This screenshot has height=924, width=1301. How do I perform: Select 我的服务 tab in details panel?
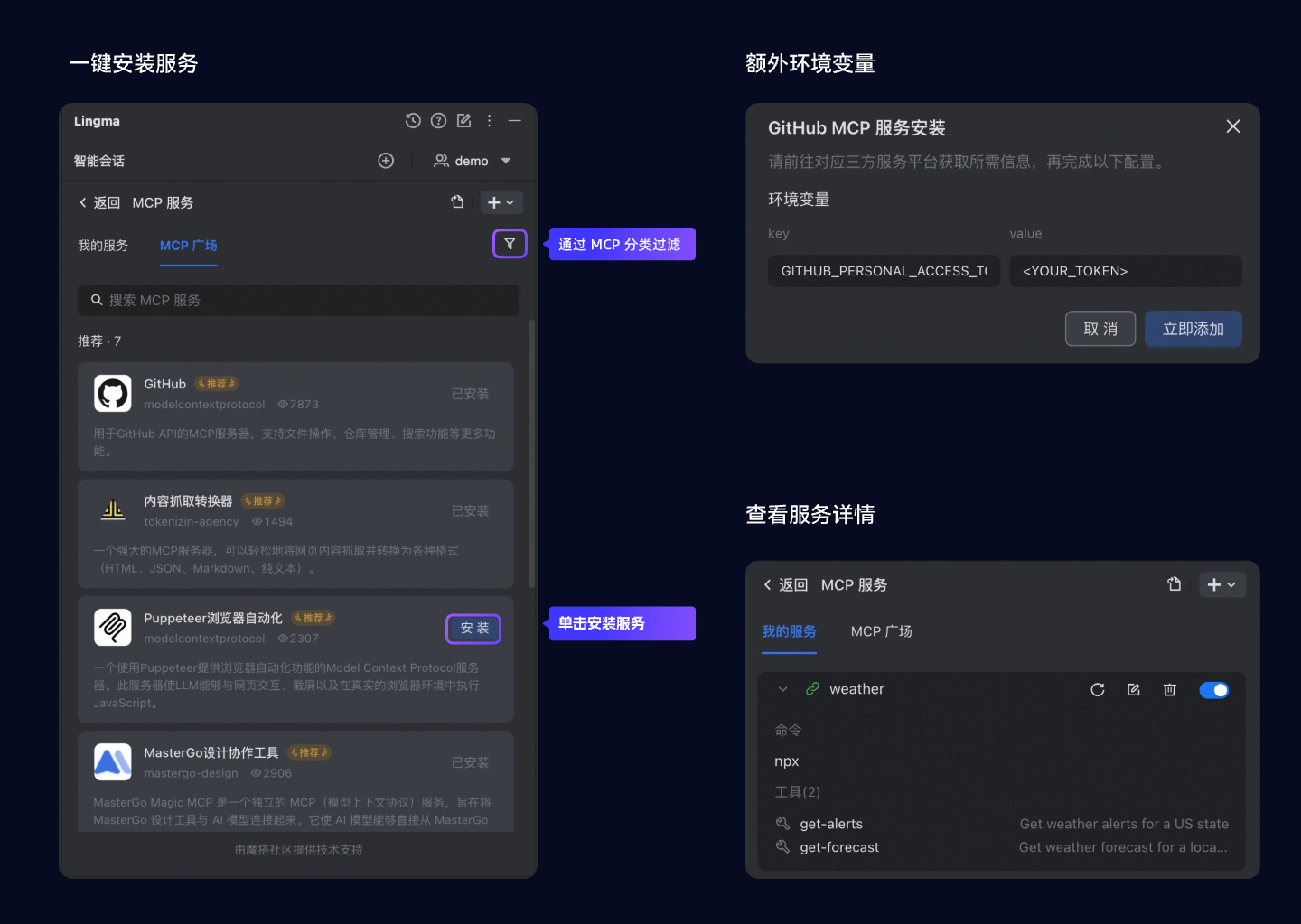pyautogui.click(x=789, y=631)
